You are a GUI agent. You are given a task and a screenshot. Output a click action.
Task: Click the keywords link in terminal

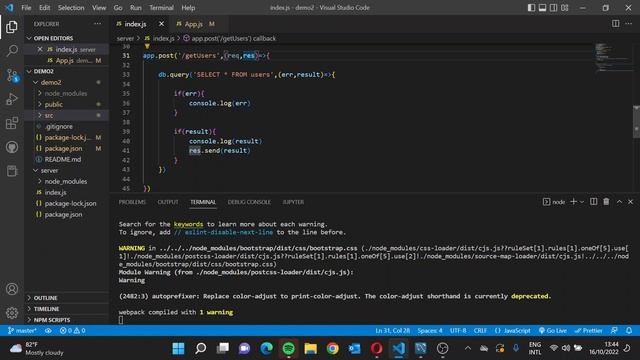[188, 224]
